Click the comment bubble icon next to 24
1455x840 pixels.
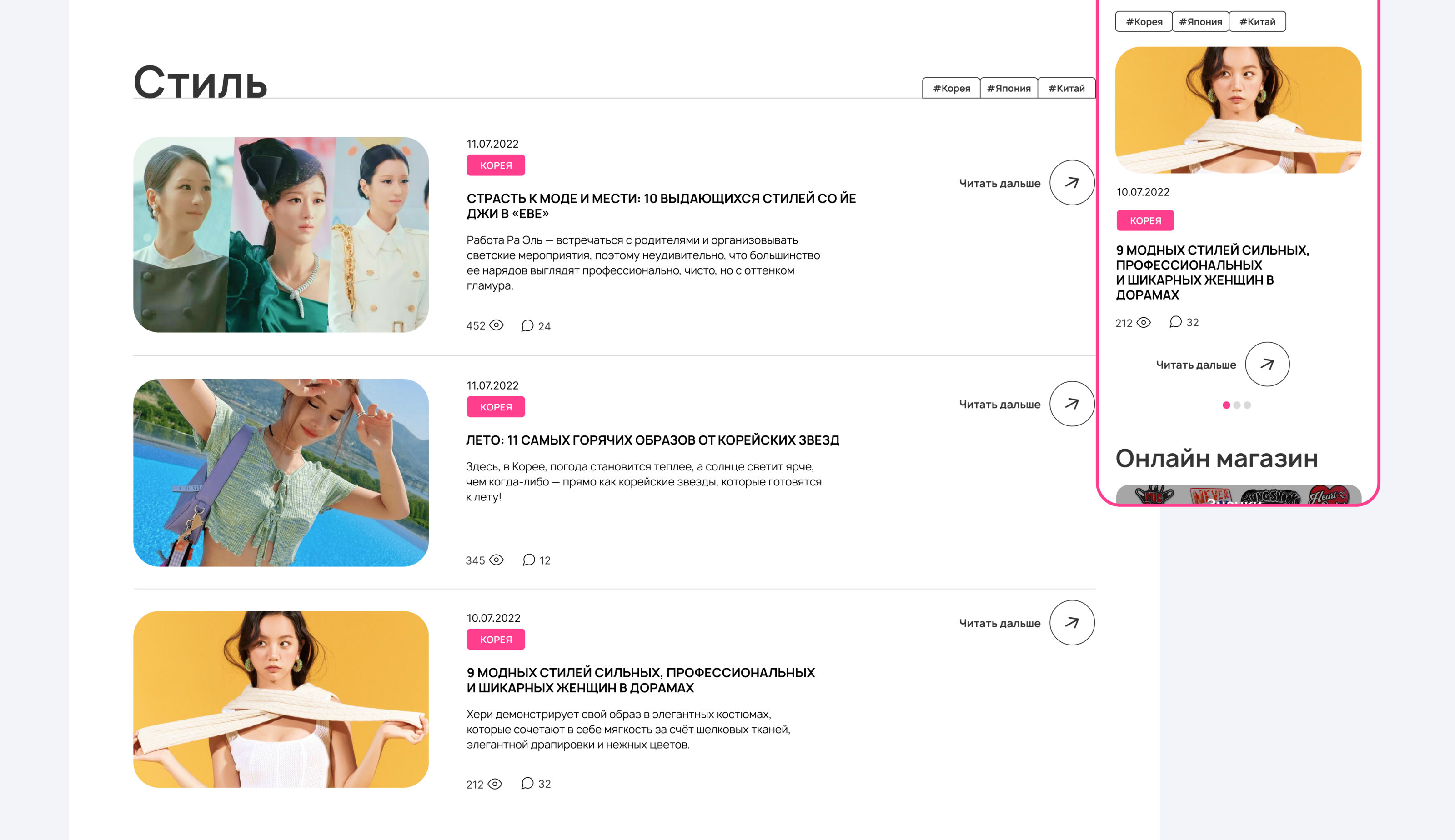click(527, 325)
